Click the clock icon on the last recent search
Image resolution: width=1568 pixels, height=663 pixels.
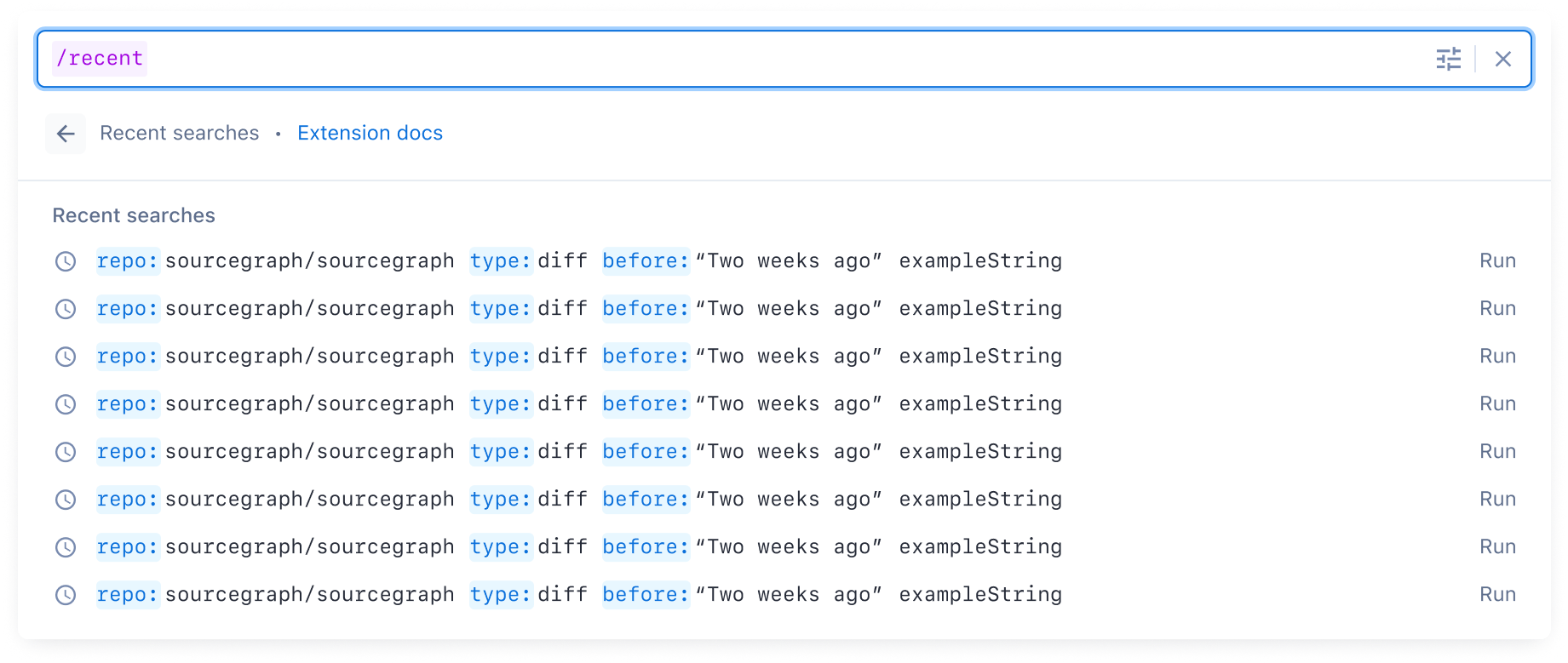pyautogui.click(x=66, y=595)
